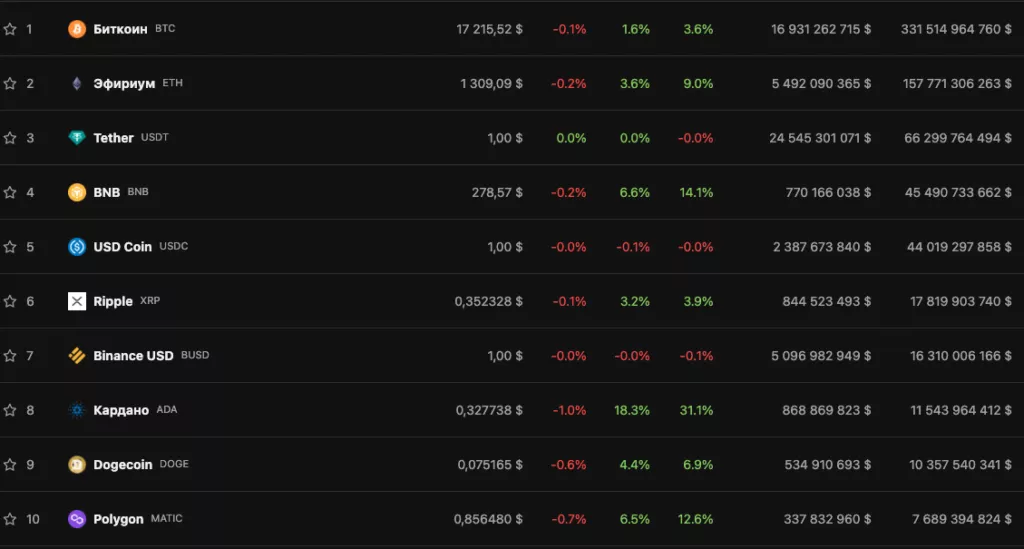This screenshot has height=549, width=1024.
Task: Click the Cardano blue dots icon
Action: pyautogui.click(x=77, y=410)
